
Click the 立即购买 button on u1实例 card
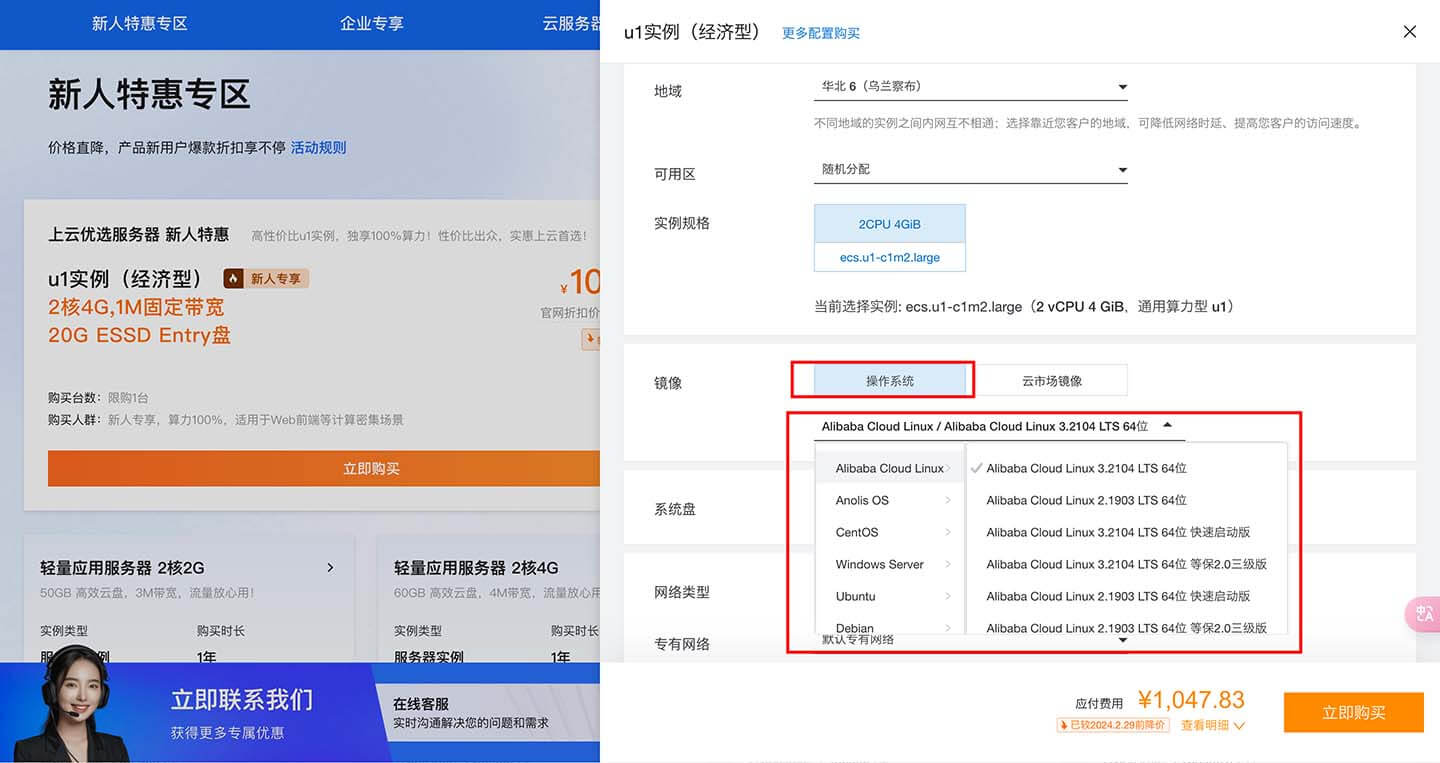pyautogui.click(x=324, y=468)
